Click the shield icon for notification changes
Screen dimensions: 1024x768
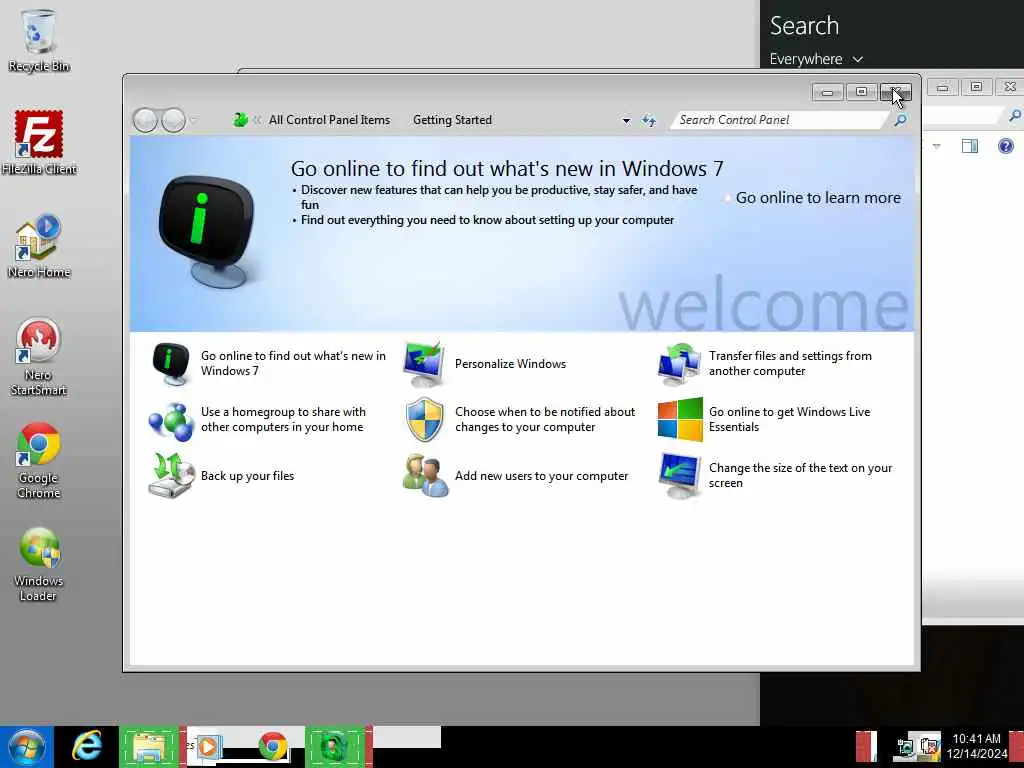pos(424,419)
